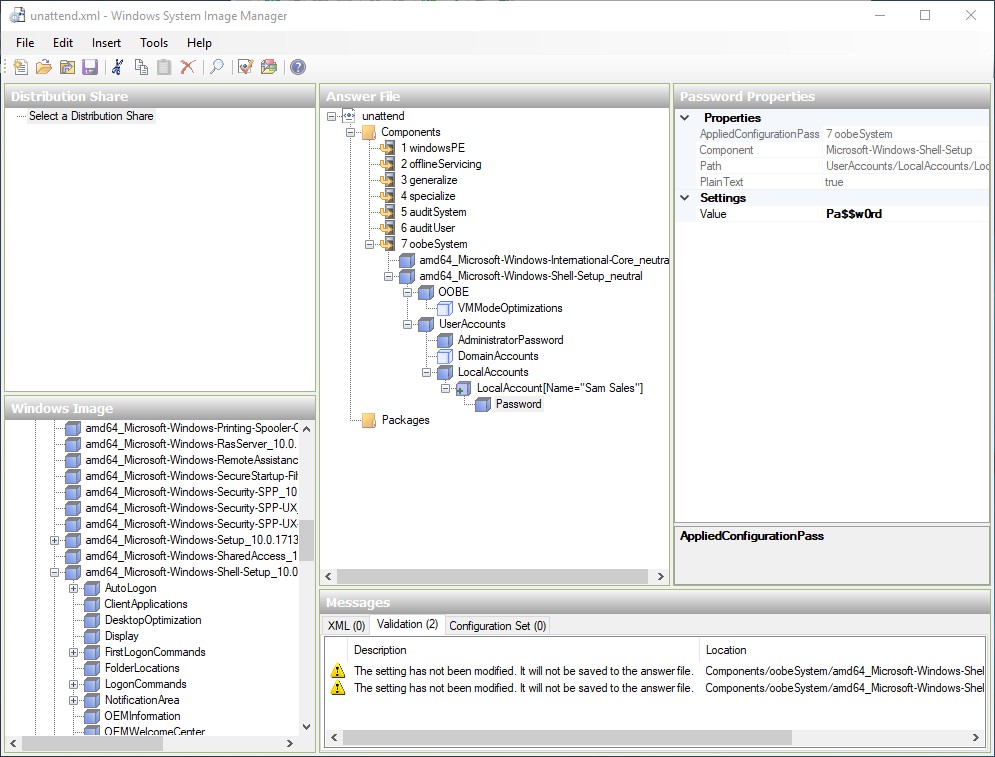Click the pass icon beside 4 specialize
The height and width of the screenshot is (757, 995).
coord(387,196)
